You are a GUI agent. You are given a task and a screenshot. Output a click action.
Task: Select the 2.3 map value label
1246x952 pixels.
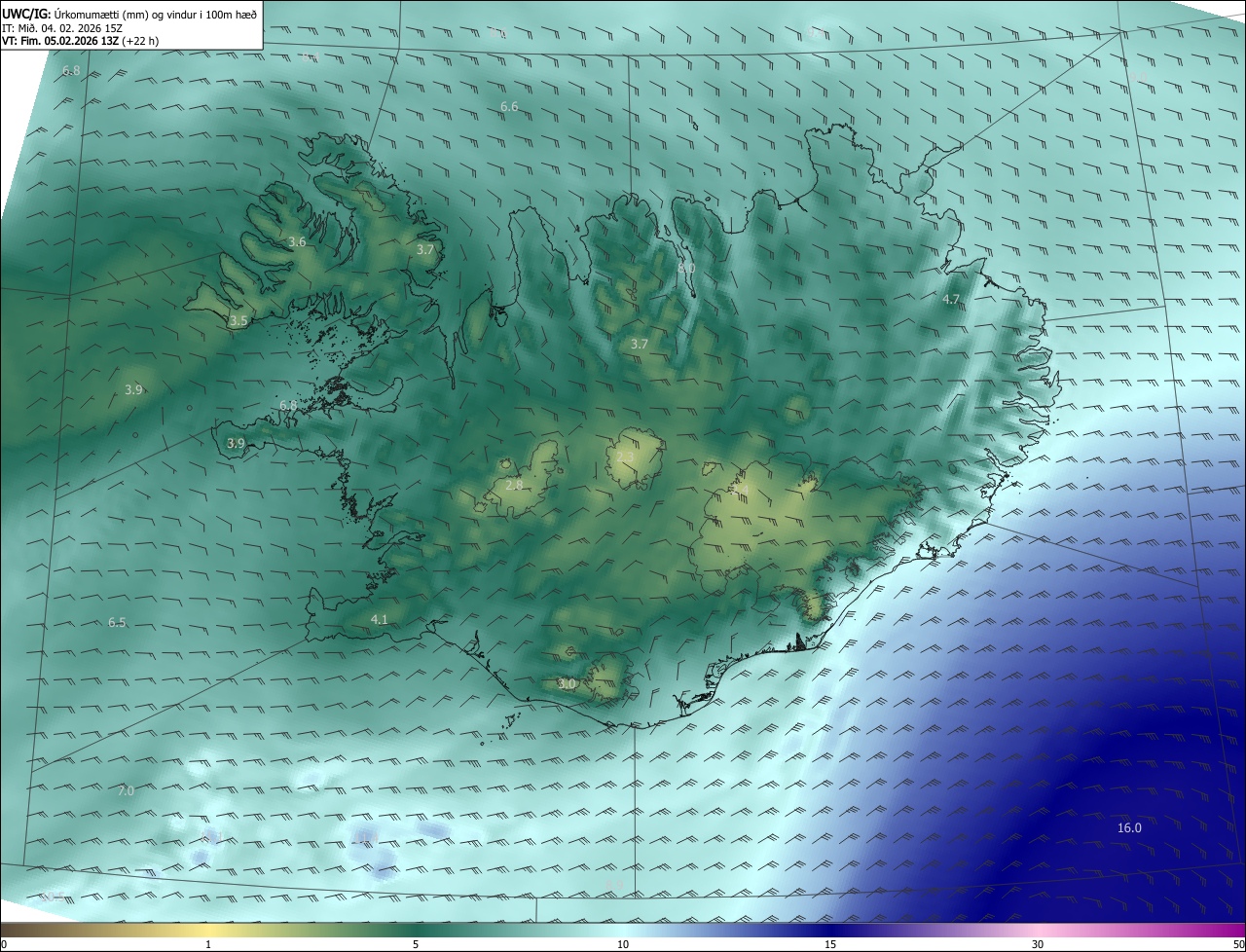625,457
